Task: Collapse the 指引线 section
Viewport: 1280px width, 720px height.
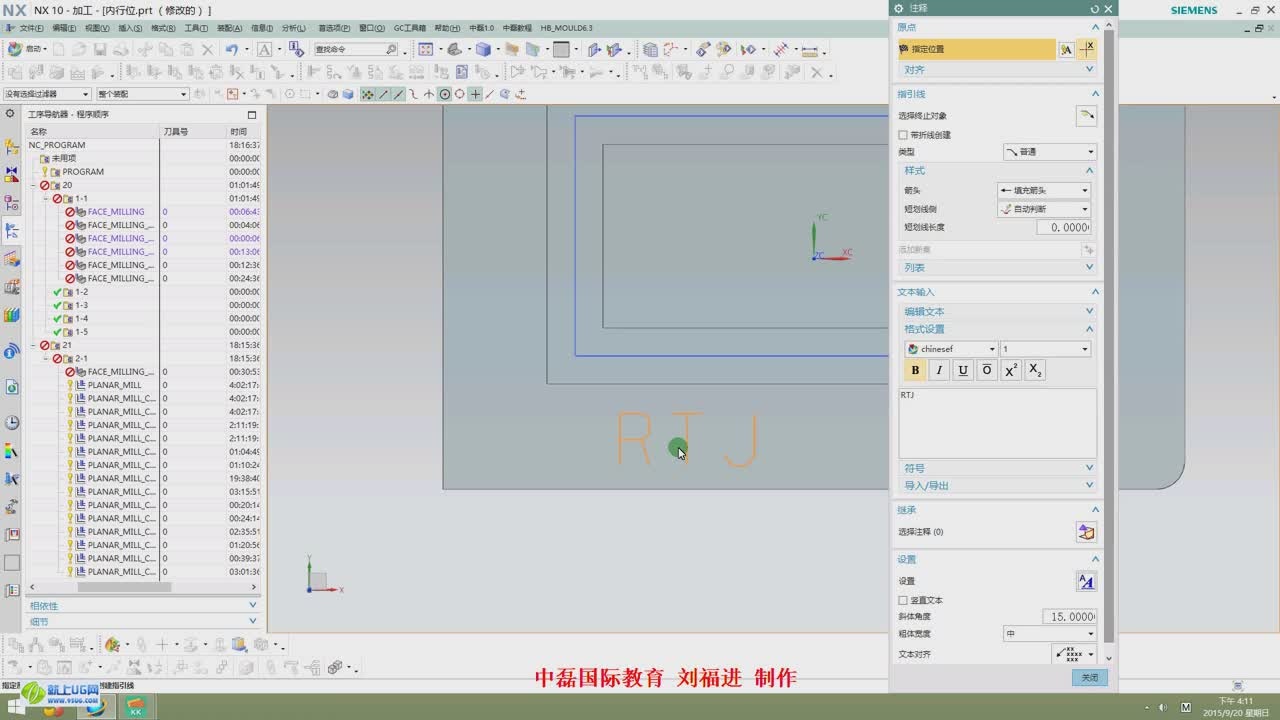Action: (1095, 94)
